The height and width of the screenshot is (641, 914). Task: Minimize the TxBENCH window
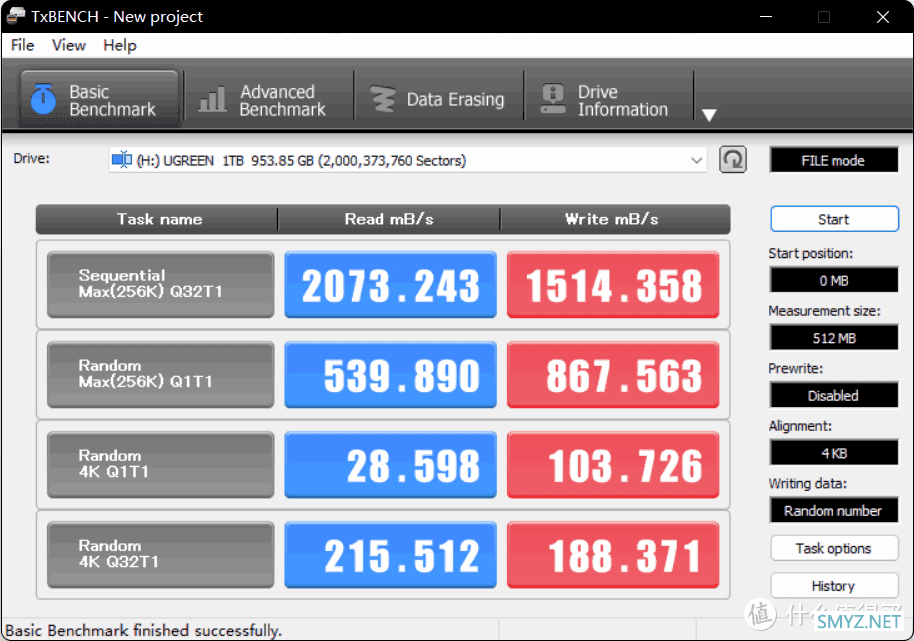(x=766, y=16)
